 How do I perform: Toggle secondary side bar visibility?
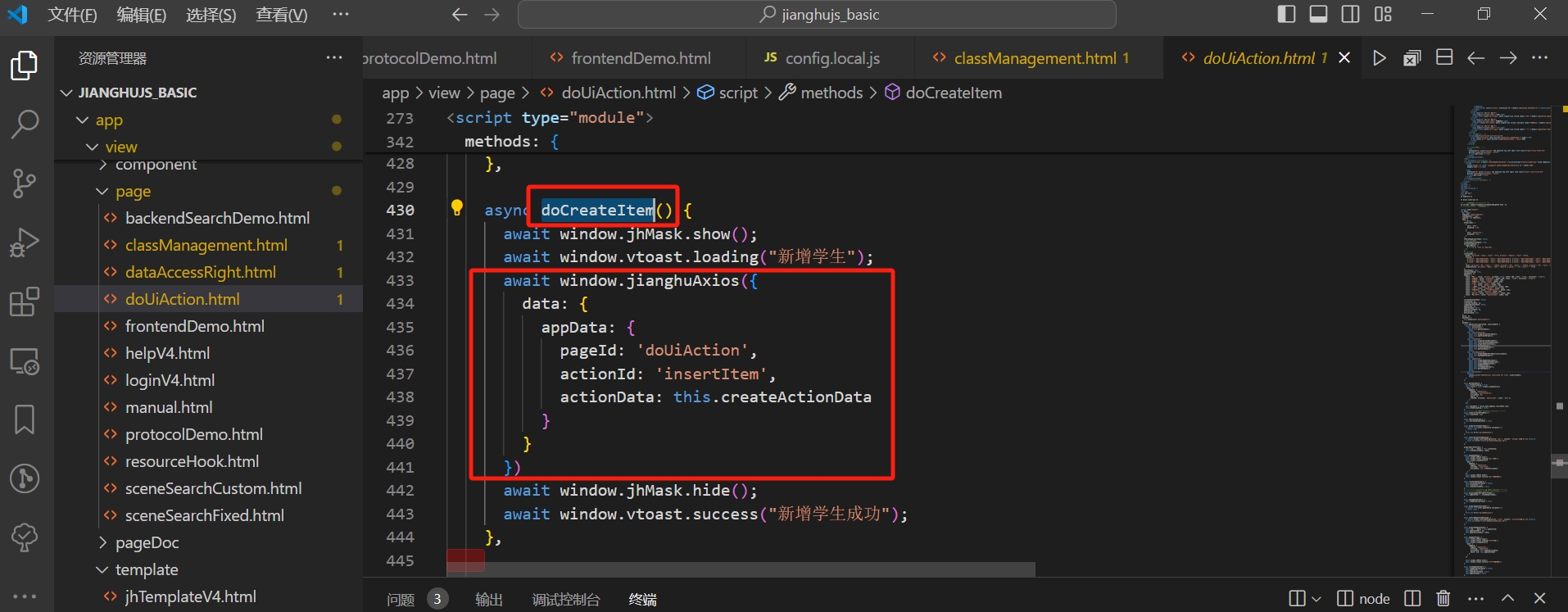click(1350, 14)
